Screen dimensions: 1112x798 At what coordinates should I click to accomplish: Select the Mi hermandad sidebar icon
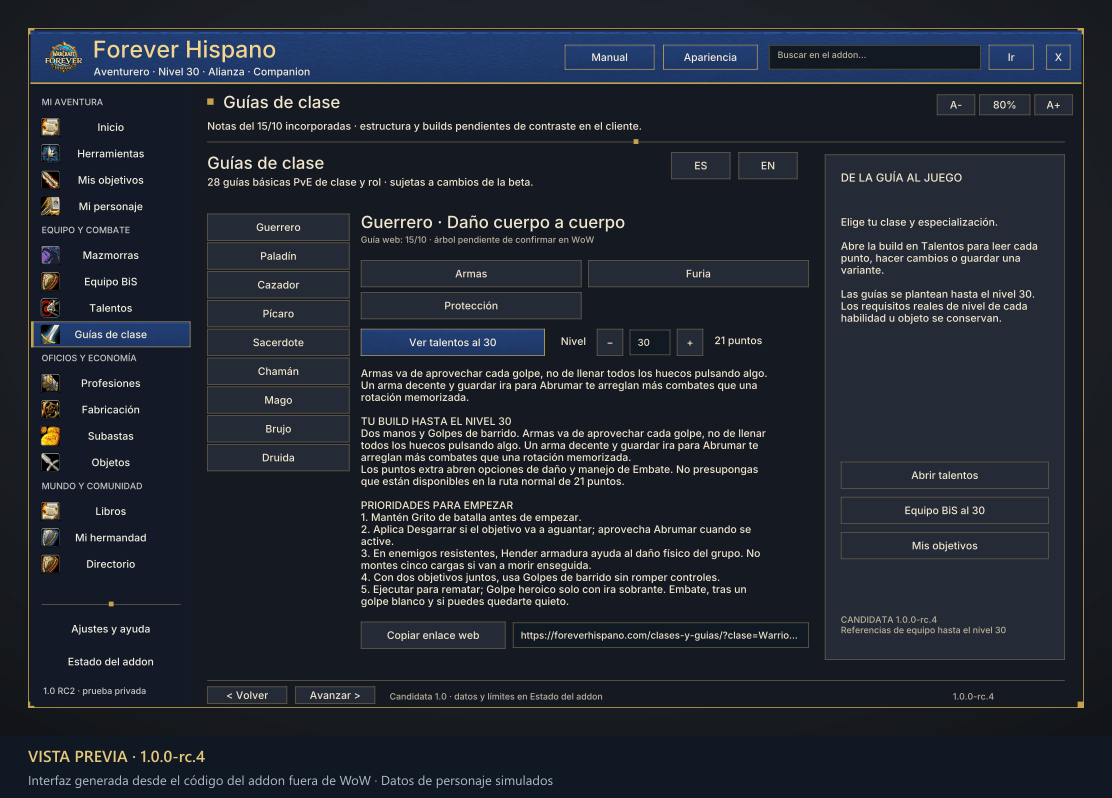[50, 538]
